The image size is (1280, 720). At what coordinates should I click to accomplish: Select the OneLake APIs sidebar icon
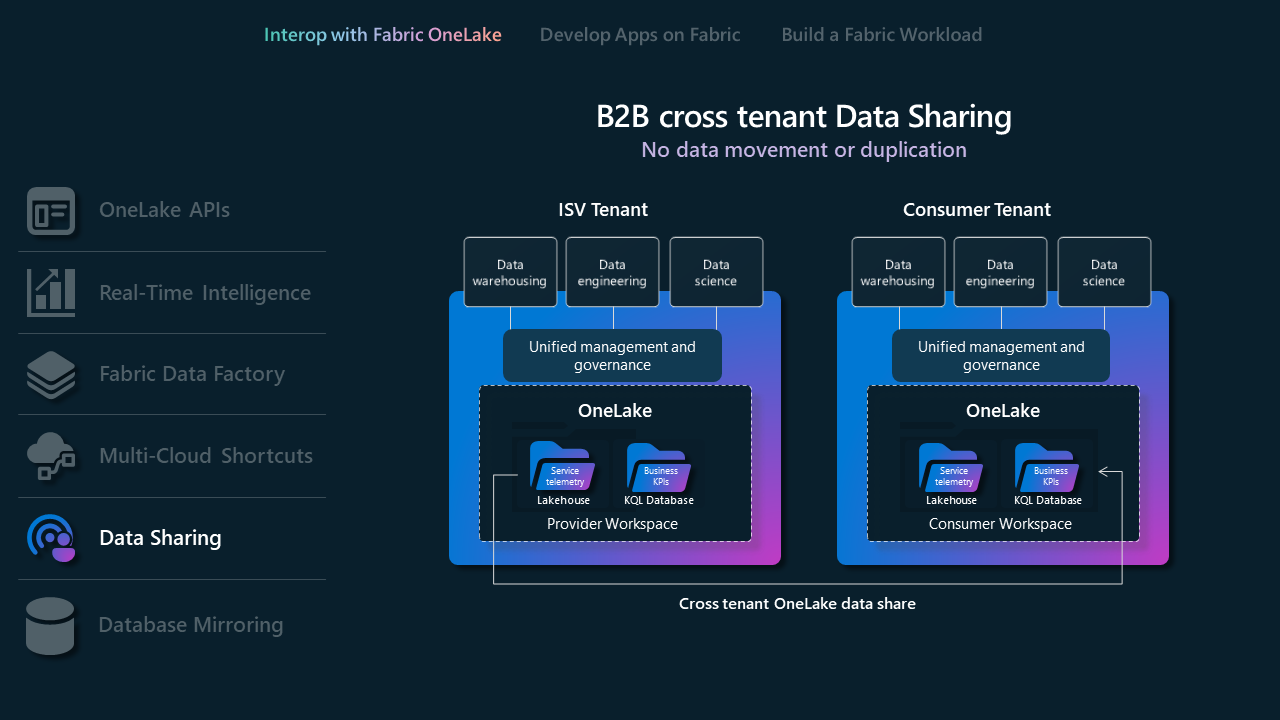point(51,211)
